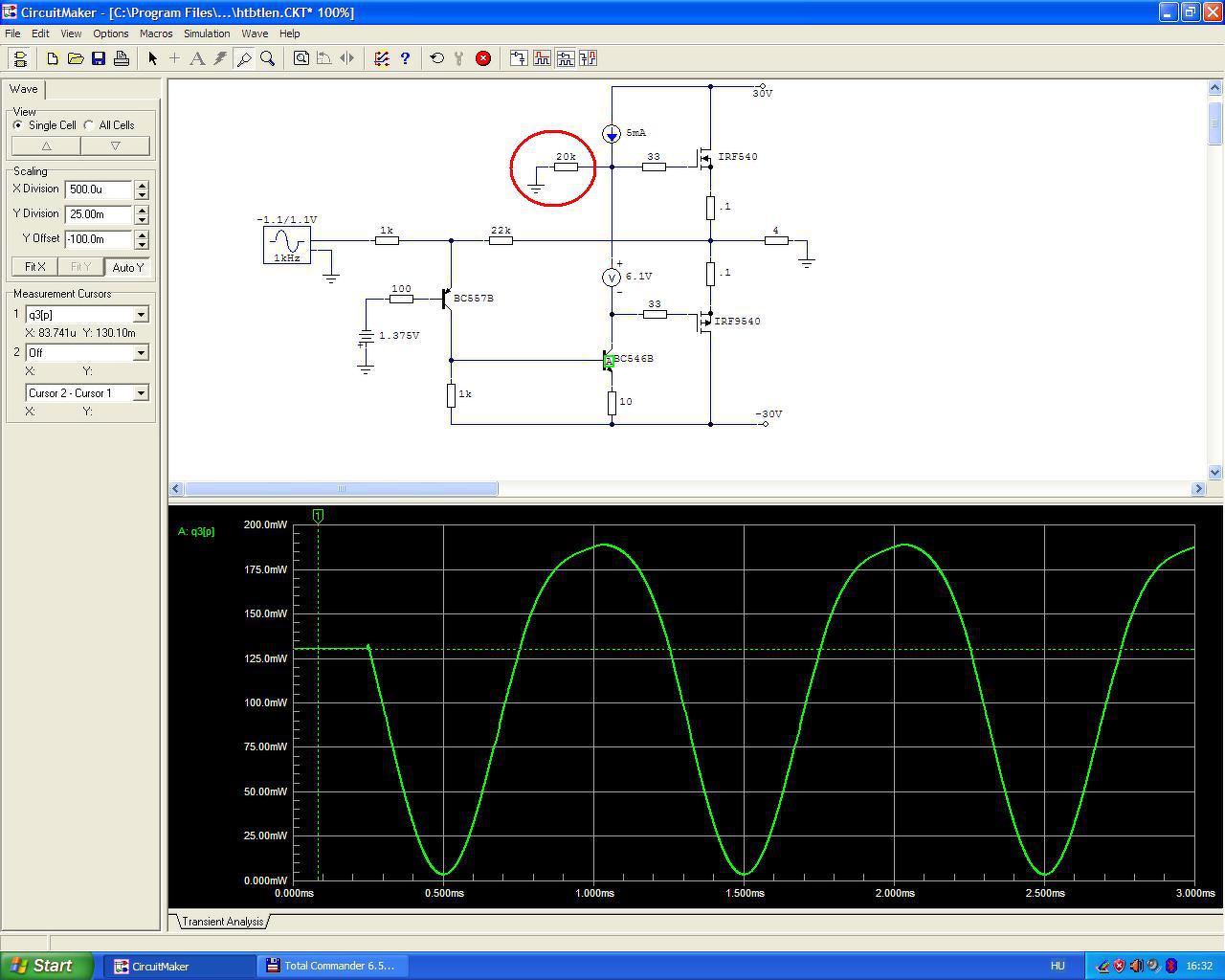This screenshot has width=1225, height=980.
Task: Select the Text tool (letter A)
Action: [x=197, y=58]
